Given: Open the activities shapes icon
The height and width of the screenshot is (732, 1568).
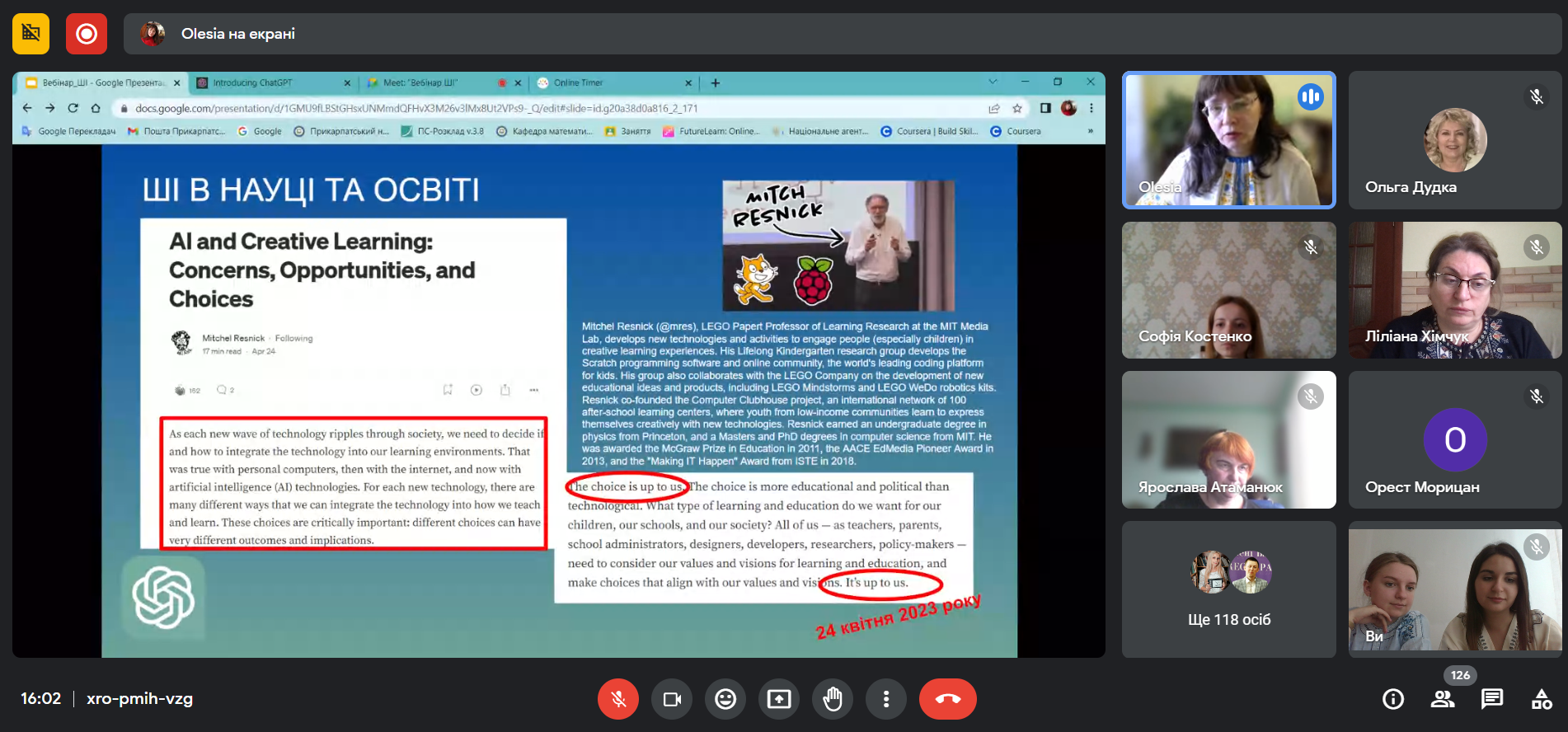Looking at the screenshot, I should coord(1541,699).
